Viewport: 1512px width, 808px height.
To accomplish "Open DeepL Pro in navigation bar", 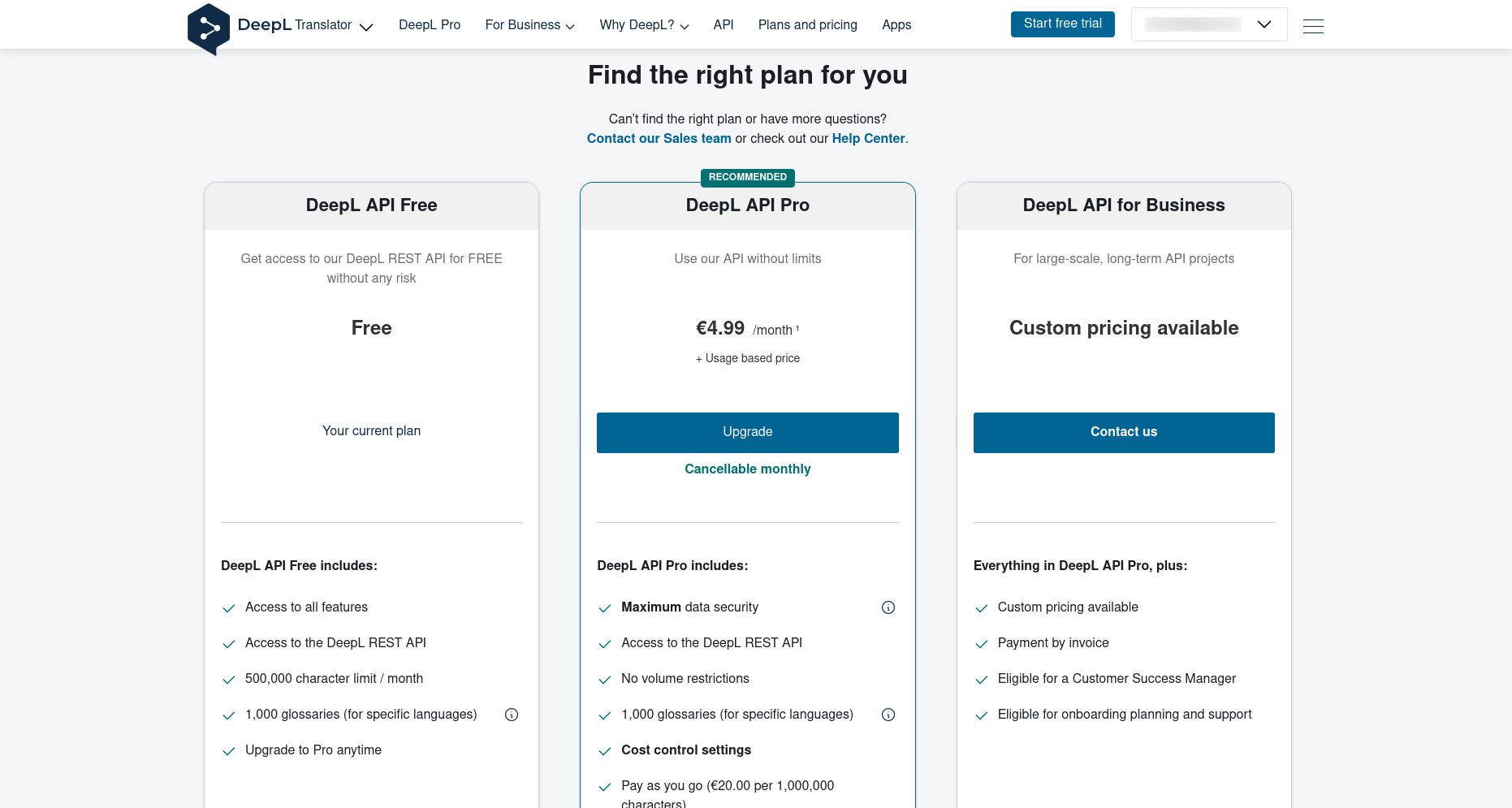I will coord(430,25).
